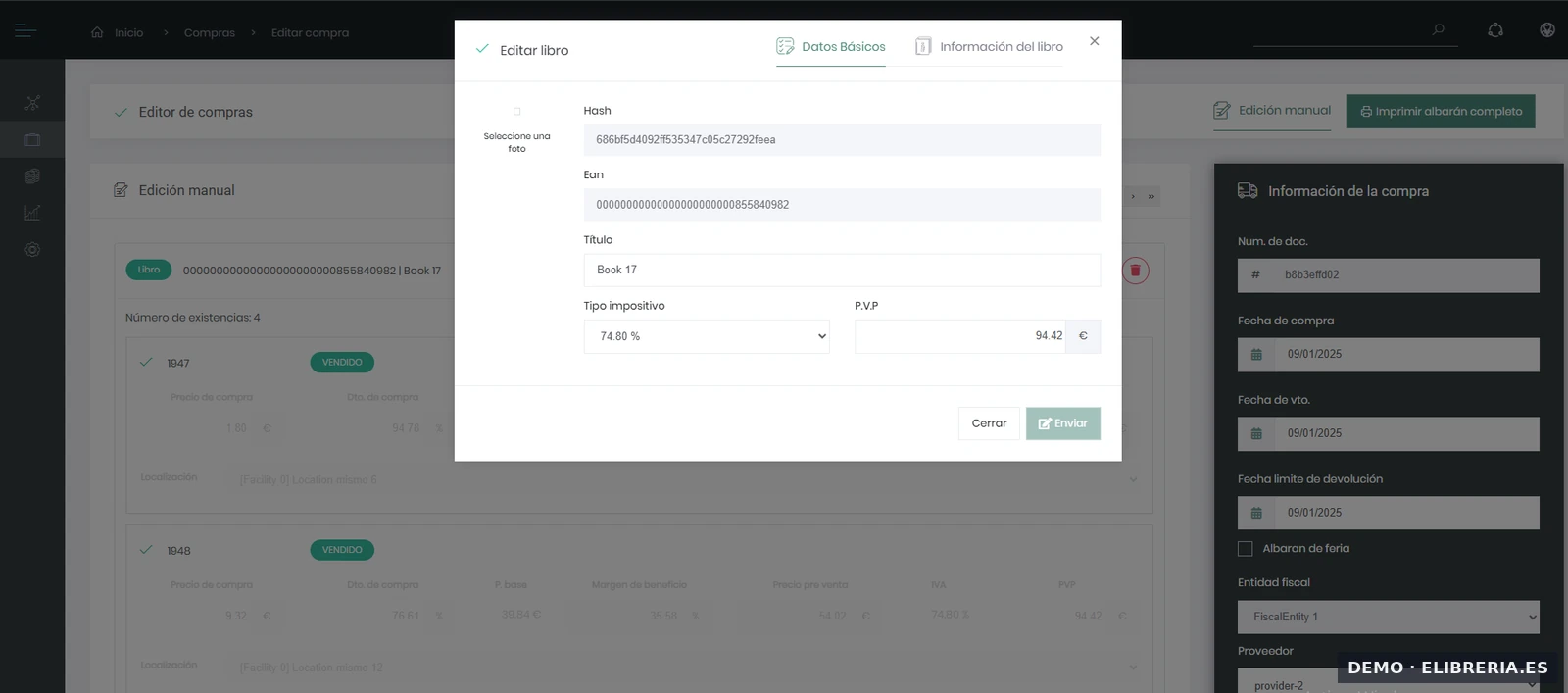Expand the Entidad fiscal dropdown
1568x693 pixels.
click(1388, 617)
